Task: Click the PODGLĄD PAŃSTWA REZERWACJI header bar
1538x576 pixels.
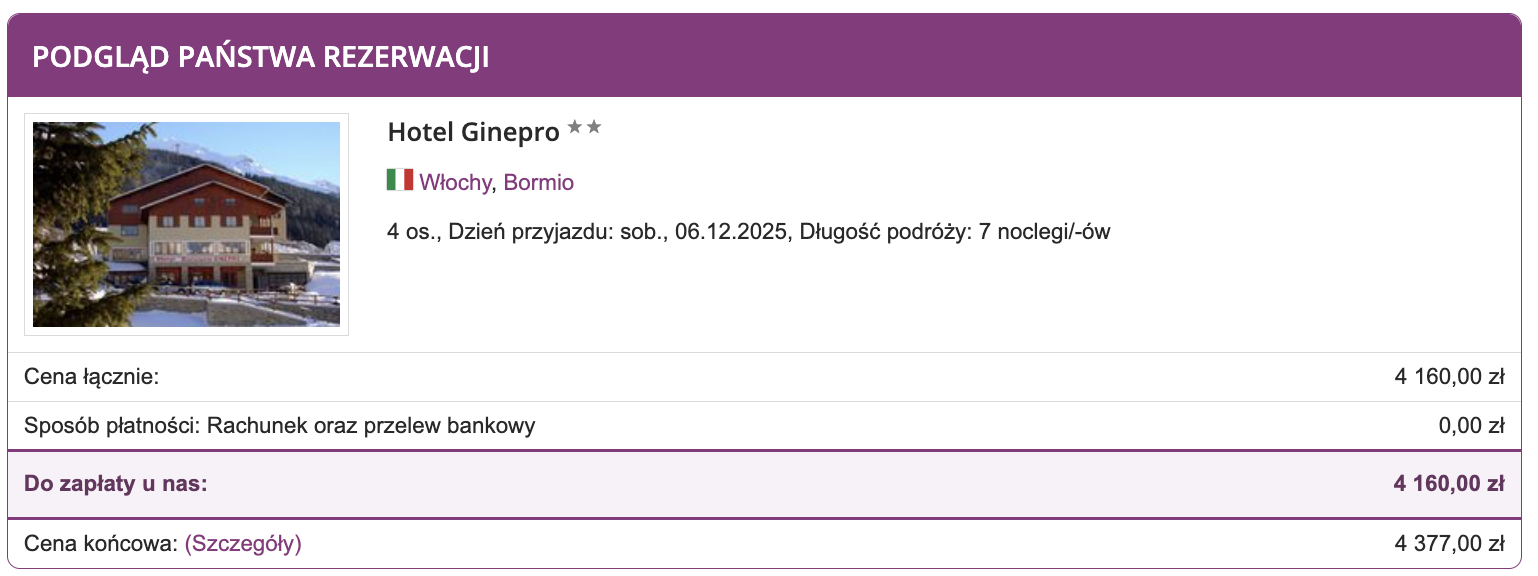Action: (x=261, y=55)
